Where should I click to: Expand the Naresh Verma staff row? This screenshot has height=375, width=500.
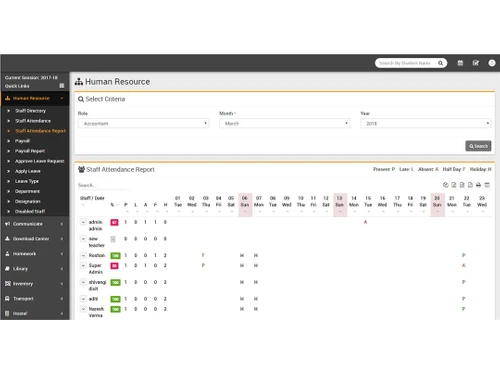coord(83,309)
